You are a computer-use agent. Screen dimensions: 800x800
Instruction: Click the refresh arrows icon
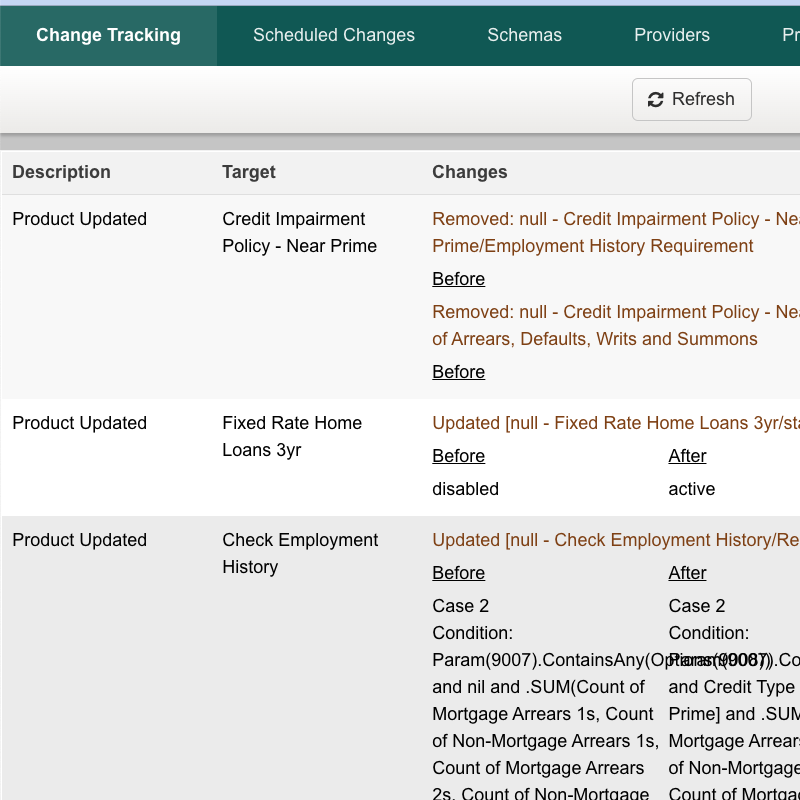tap(655, 99)
